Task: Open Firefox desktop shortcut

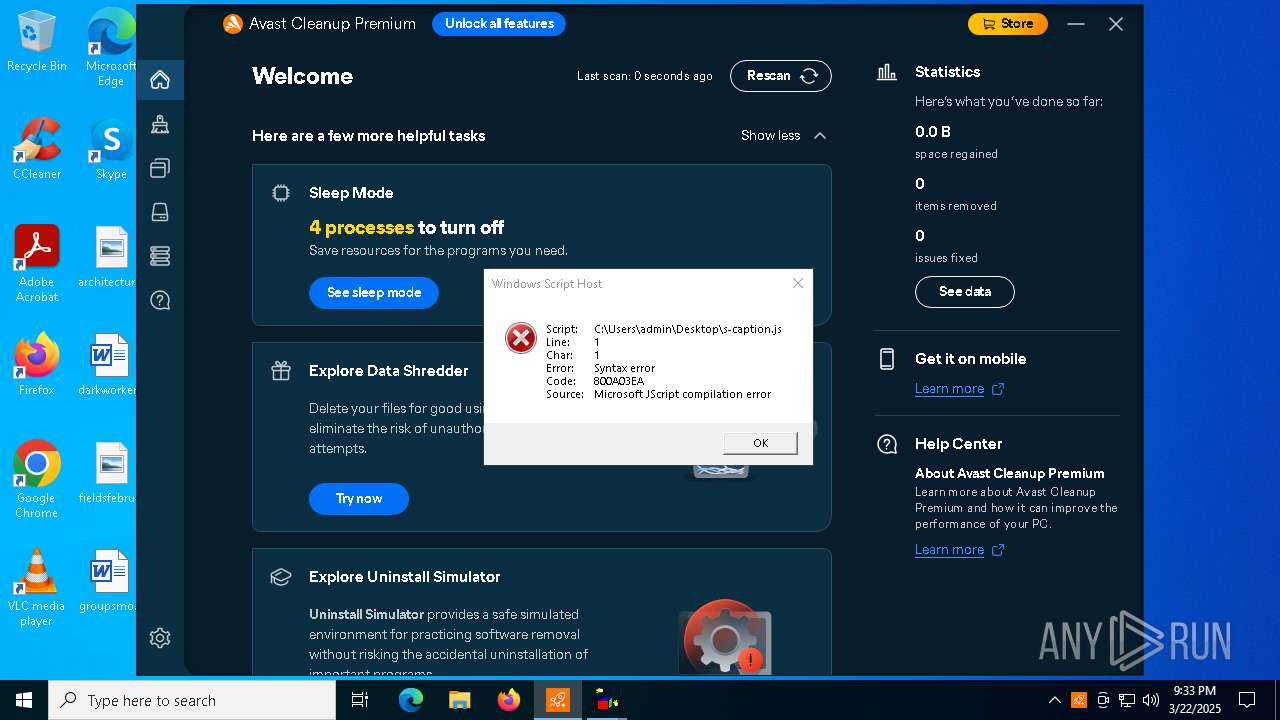Action: click(x=37, y=365)
